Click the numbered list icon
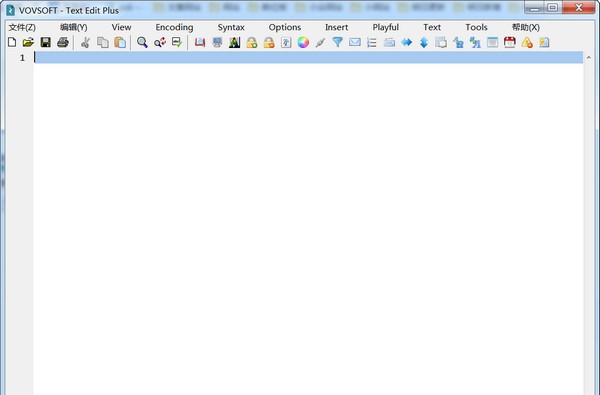 click(x=372, y=42)
